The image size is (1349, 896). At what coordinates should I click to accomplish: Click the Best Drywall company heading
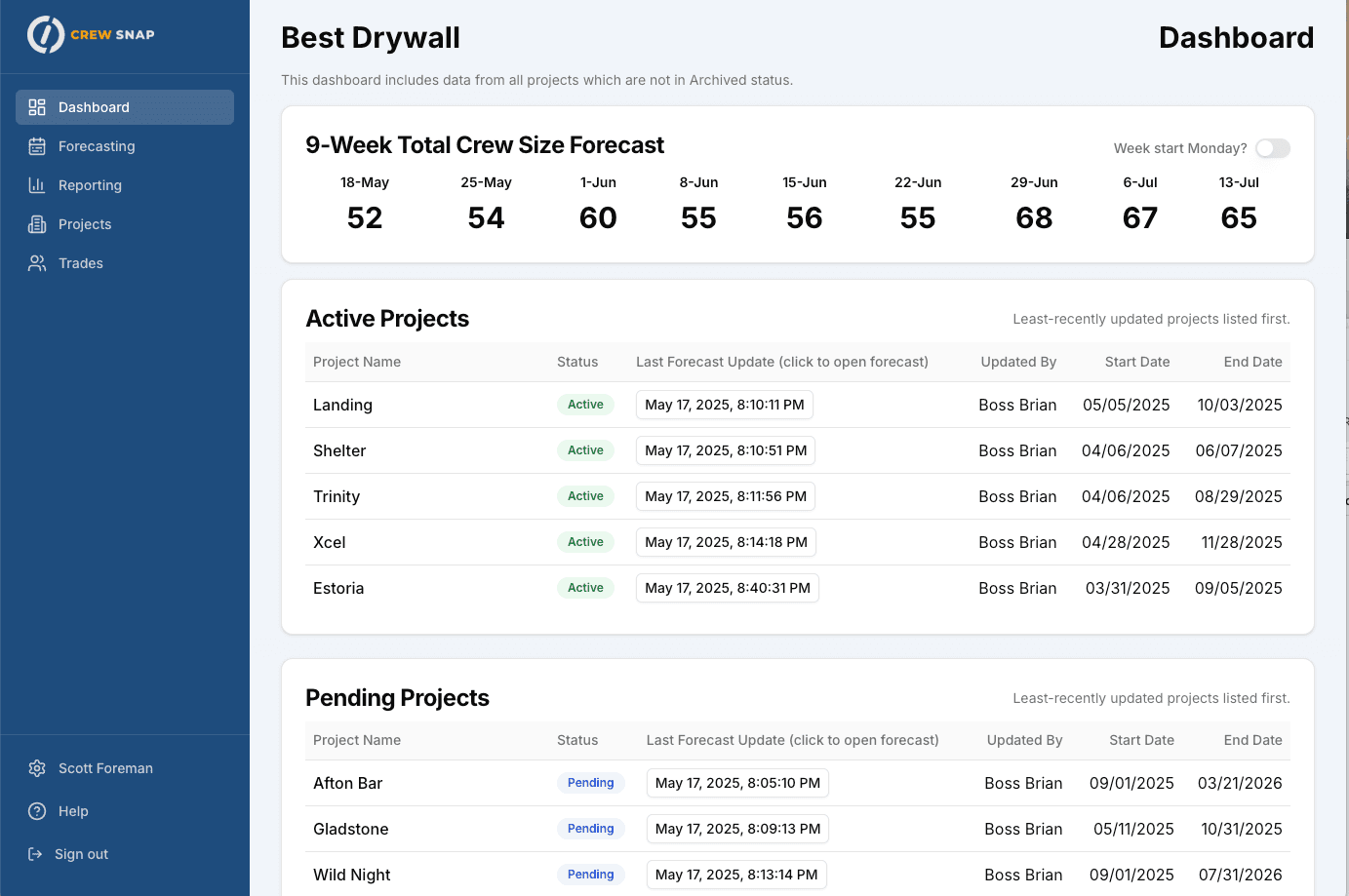[371, 38]
